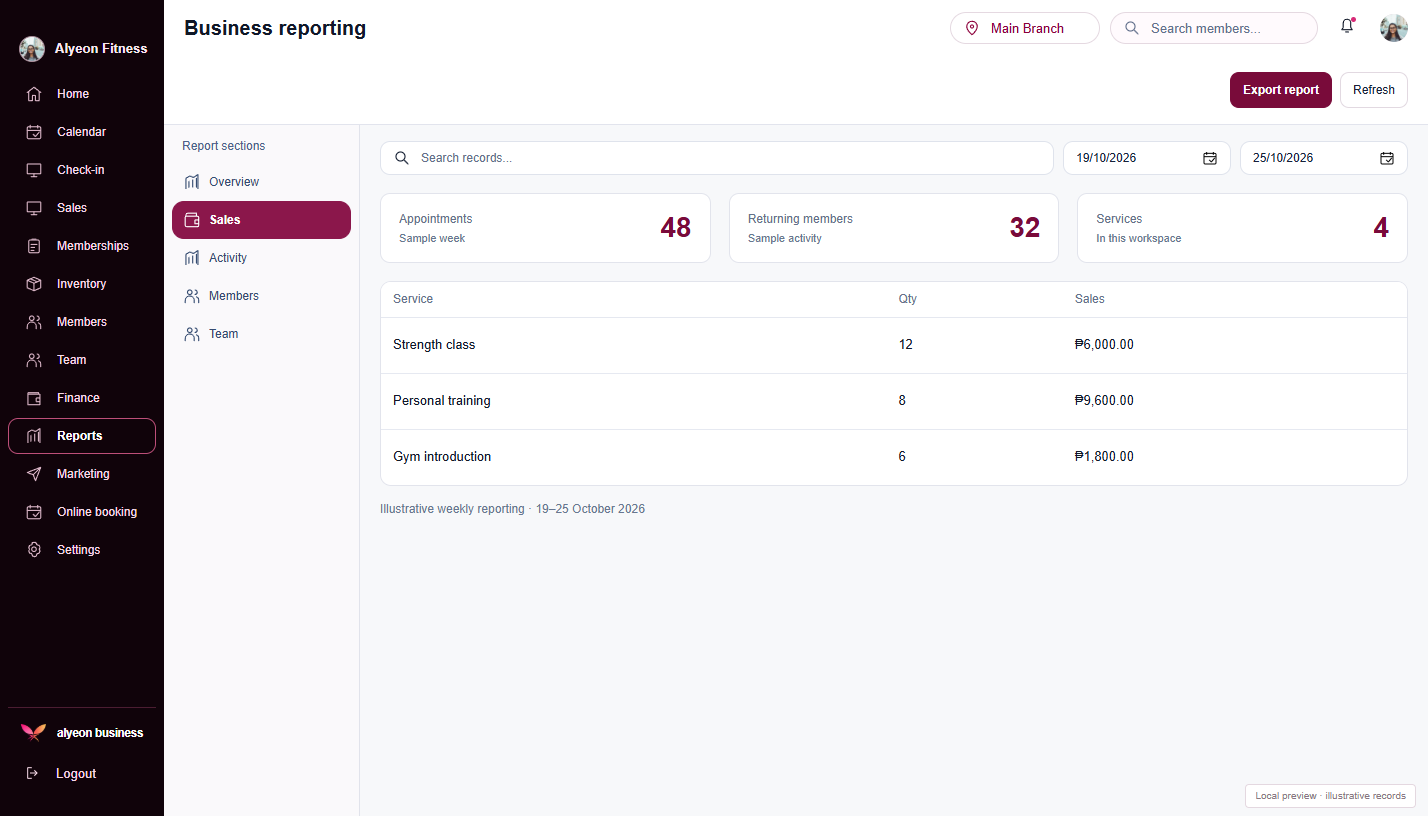Select Team in the main sidebar

[82, 360]
